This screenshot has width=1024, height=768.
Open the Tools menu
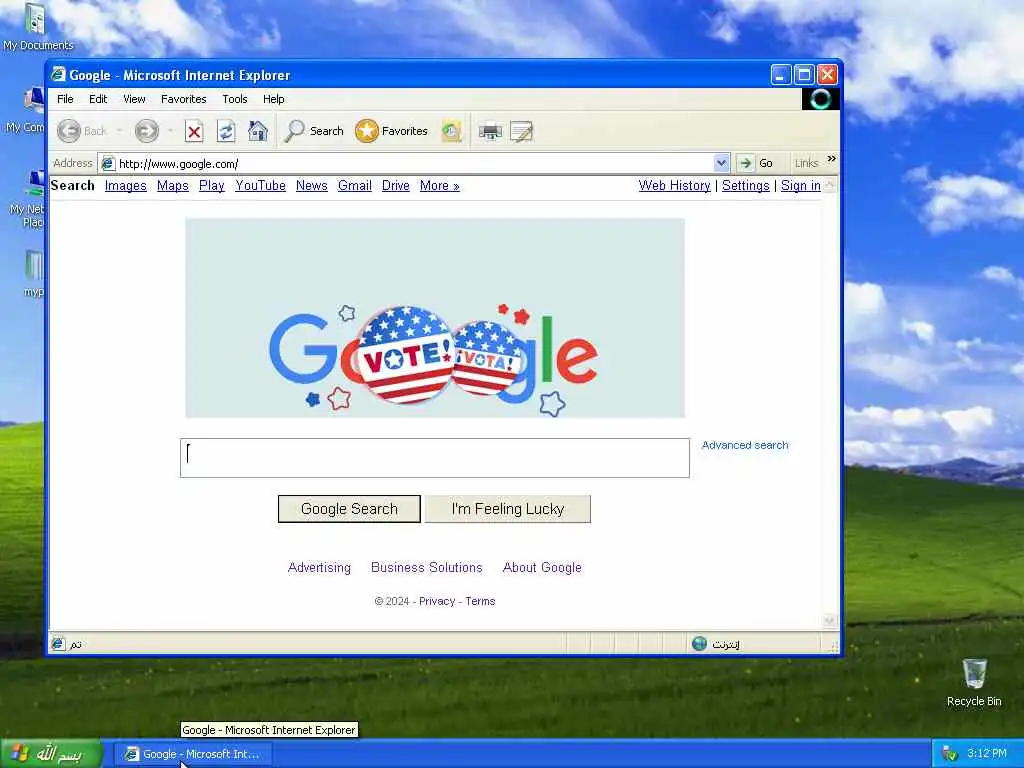pyautogui.click(x=234, y=99)
